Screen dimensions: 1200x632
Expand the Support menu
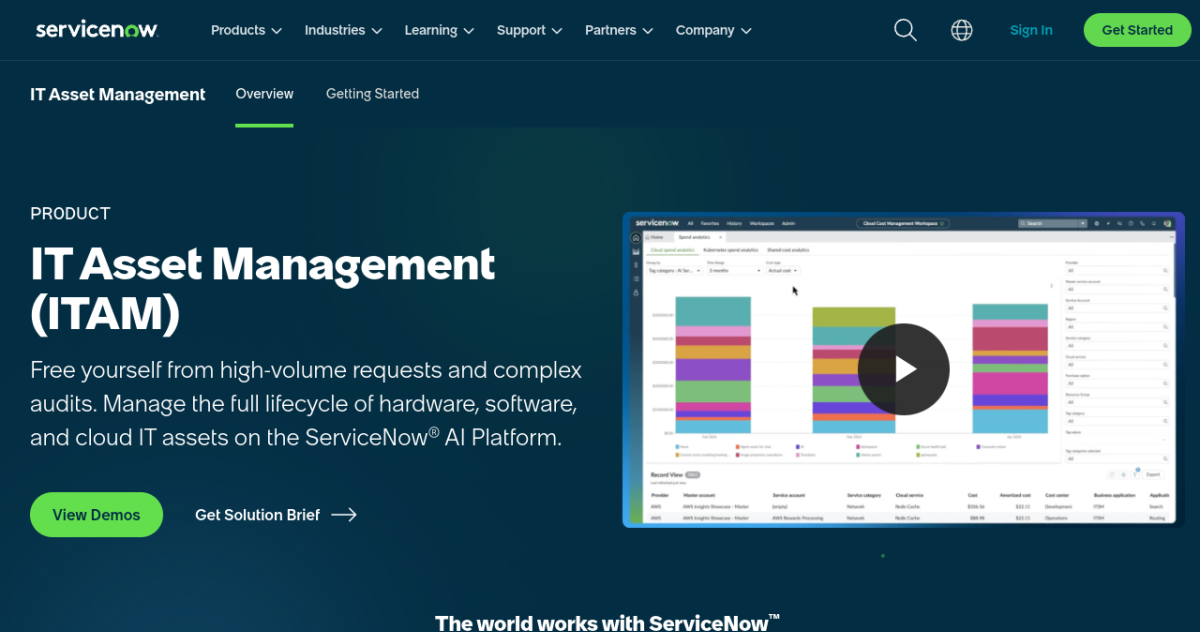529,30
